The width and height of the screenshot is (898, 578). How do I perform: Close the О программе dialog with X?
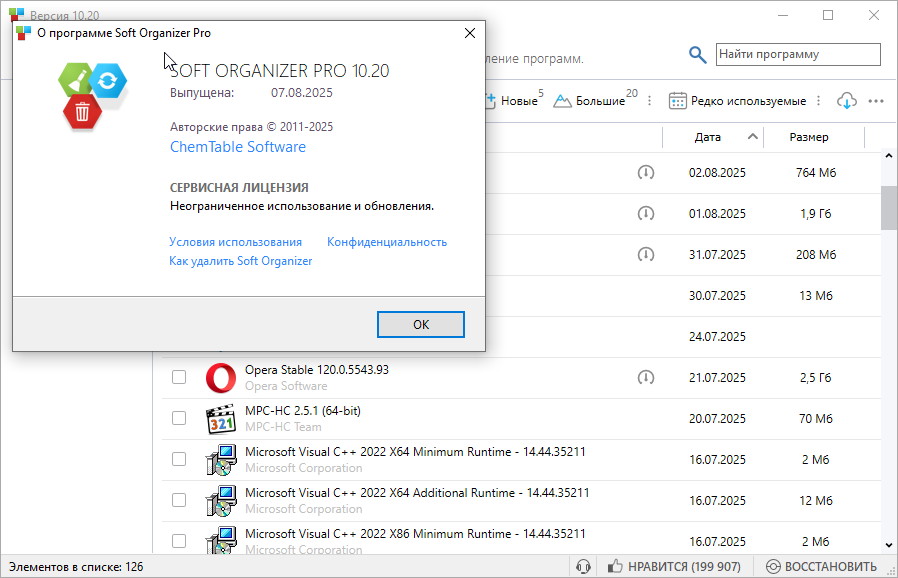470,33
